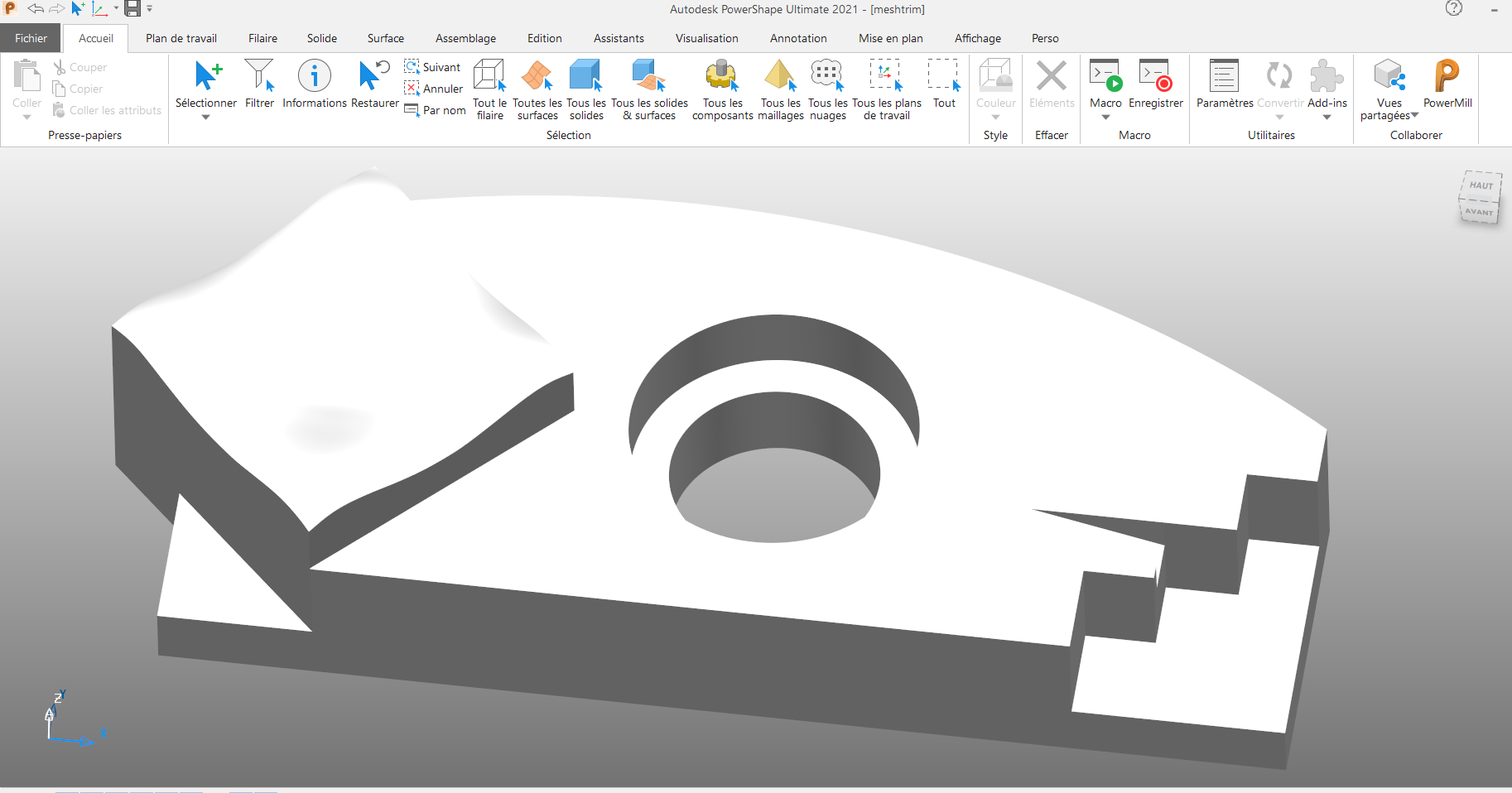
Task: Click Tous les maillages icon
Action: click(x=780, y=77)
